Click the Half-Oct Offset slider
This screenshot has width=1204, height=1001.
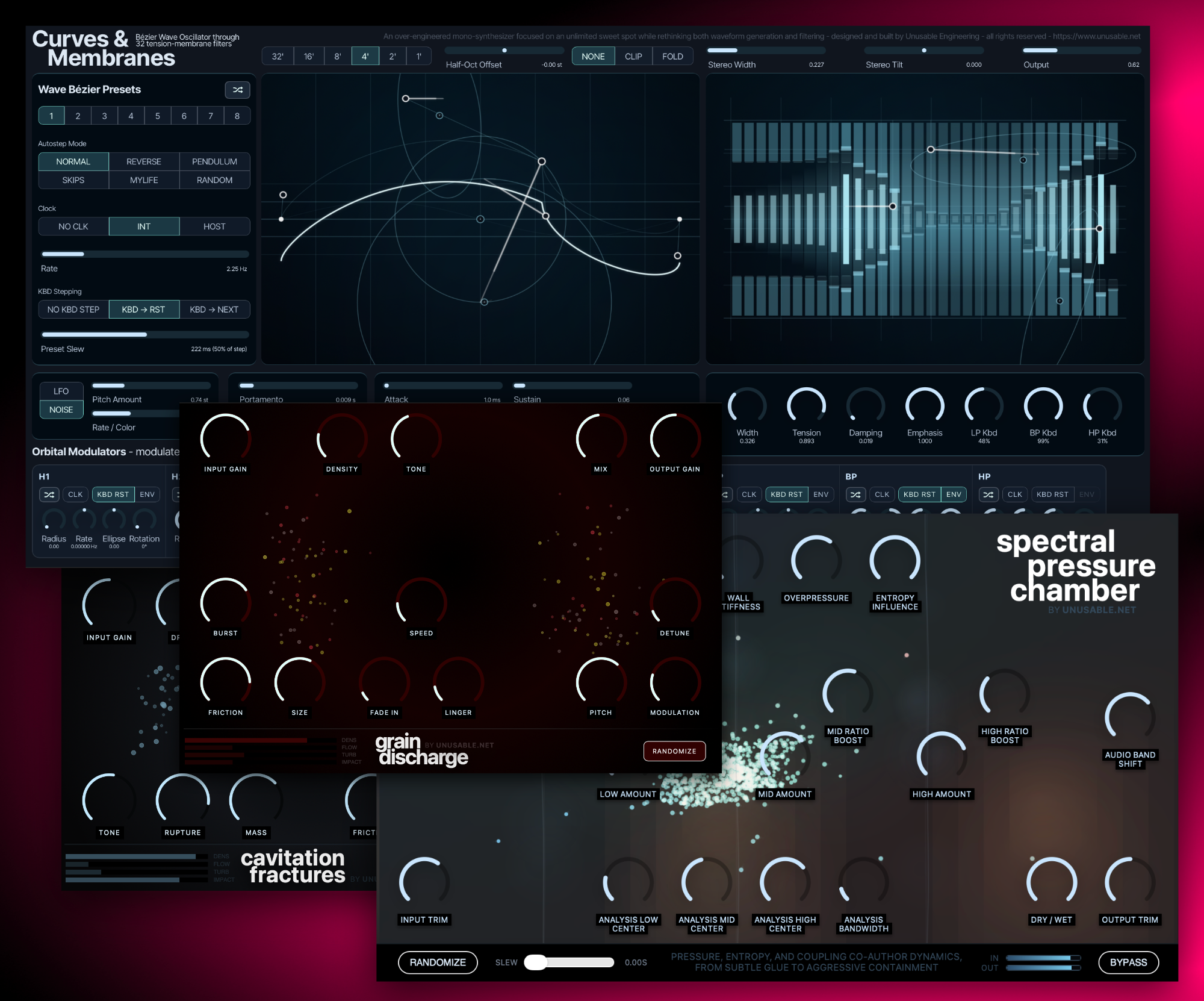(504, 51)
